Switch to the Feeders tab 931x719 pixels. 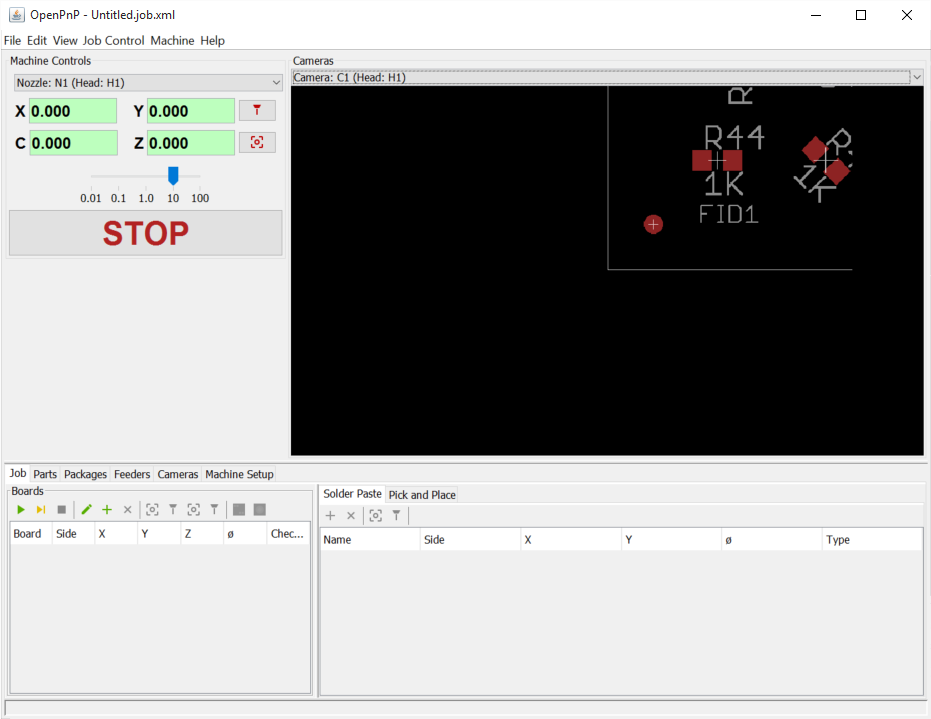coord(132,474)
